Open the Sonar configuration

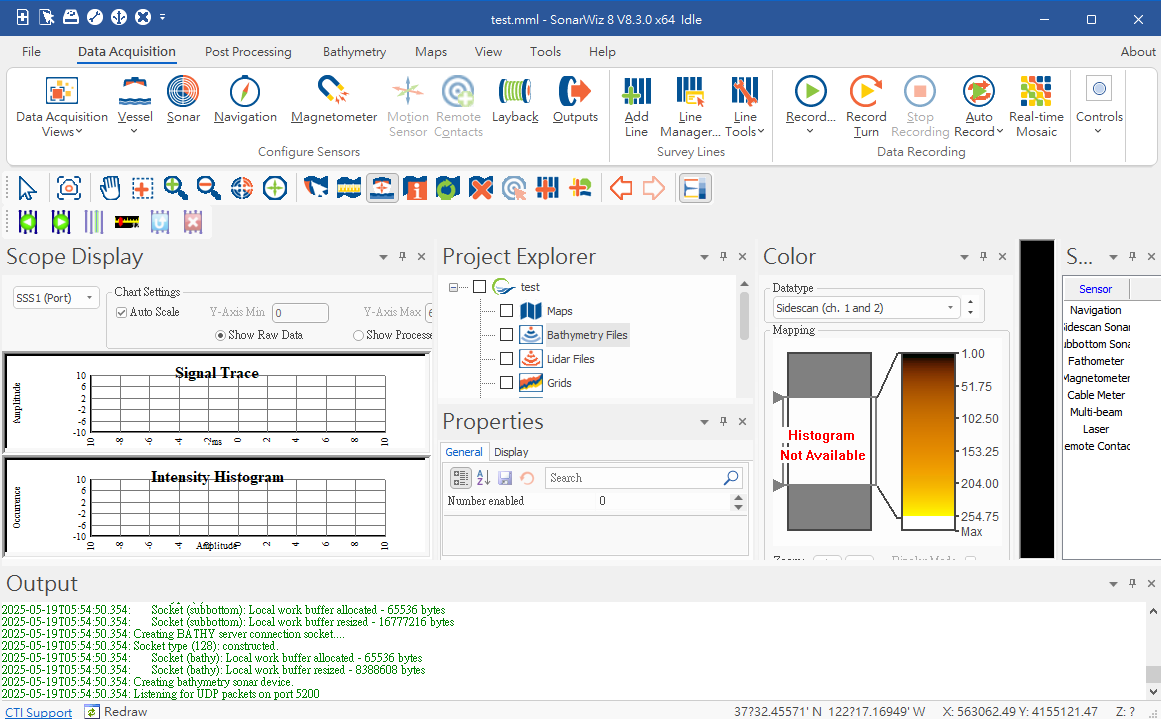point(183,99)
